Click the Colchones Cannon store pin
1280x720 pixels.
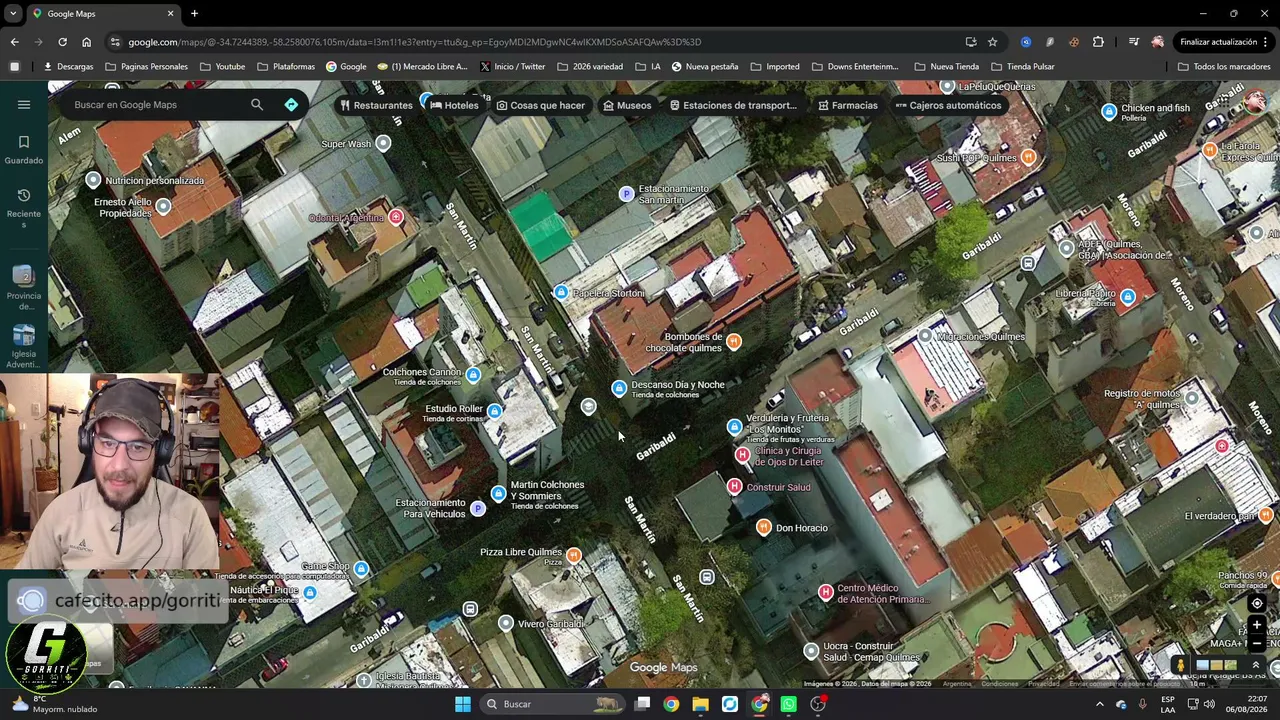473,375
